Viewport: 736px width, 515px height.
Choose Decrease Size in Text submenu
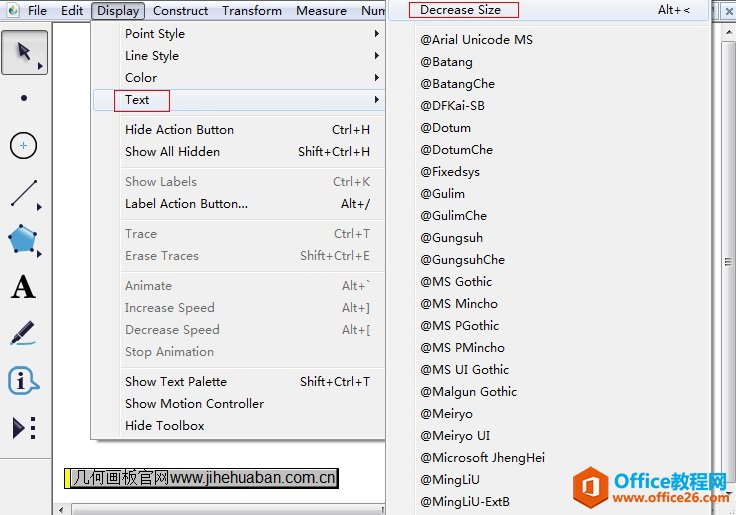tap(548, 10)
